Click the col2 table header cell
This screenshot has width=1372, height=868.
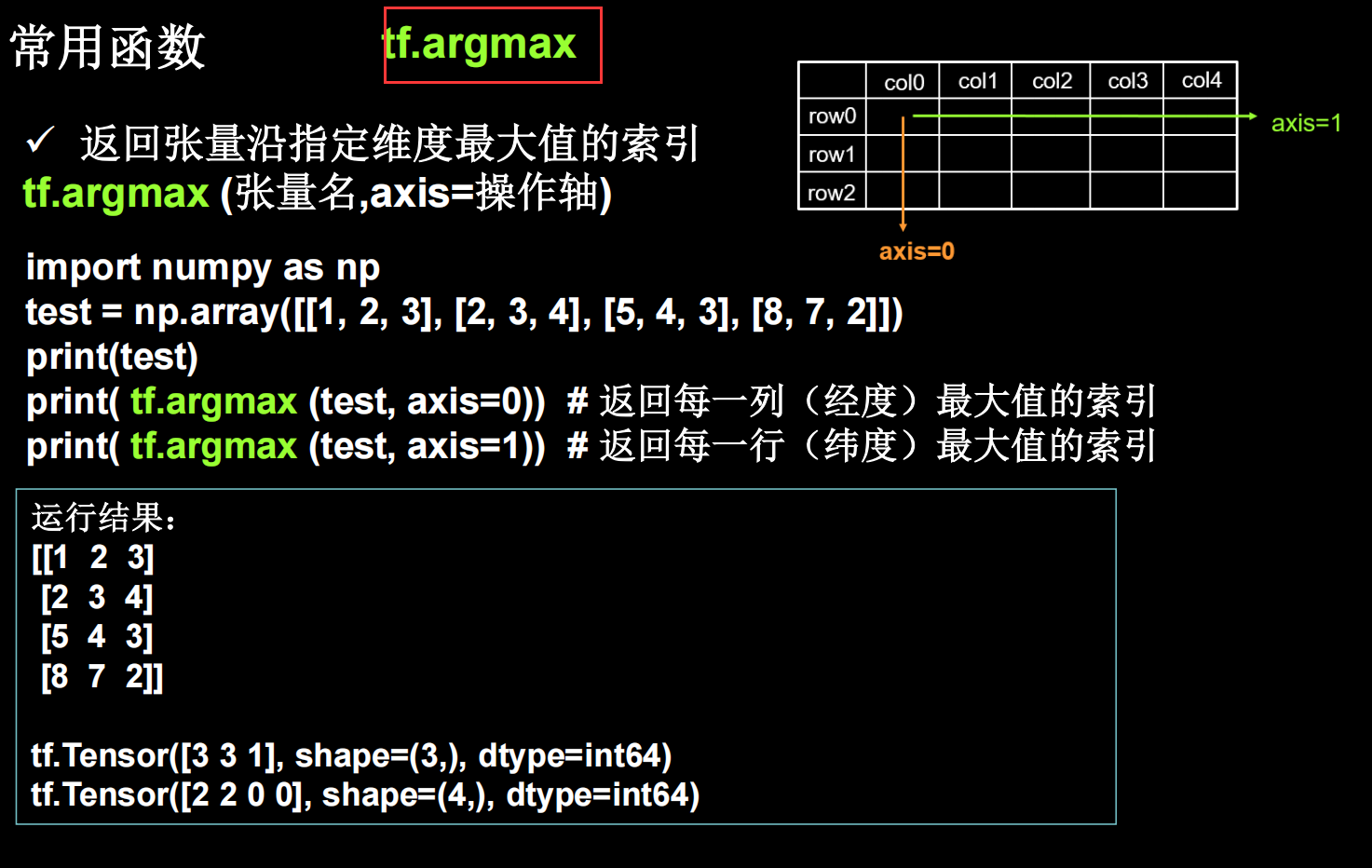tap(1052, 81)
